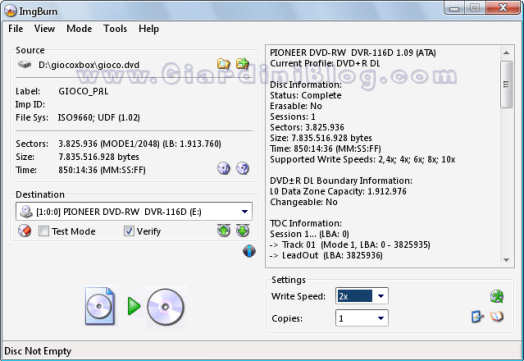Open the Write Speed dropdown
The height and width of the screenshot is (361, 524).
[381, 296]
